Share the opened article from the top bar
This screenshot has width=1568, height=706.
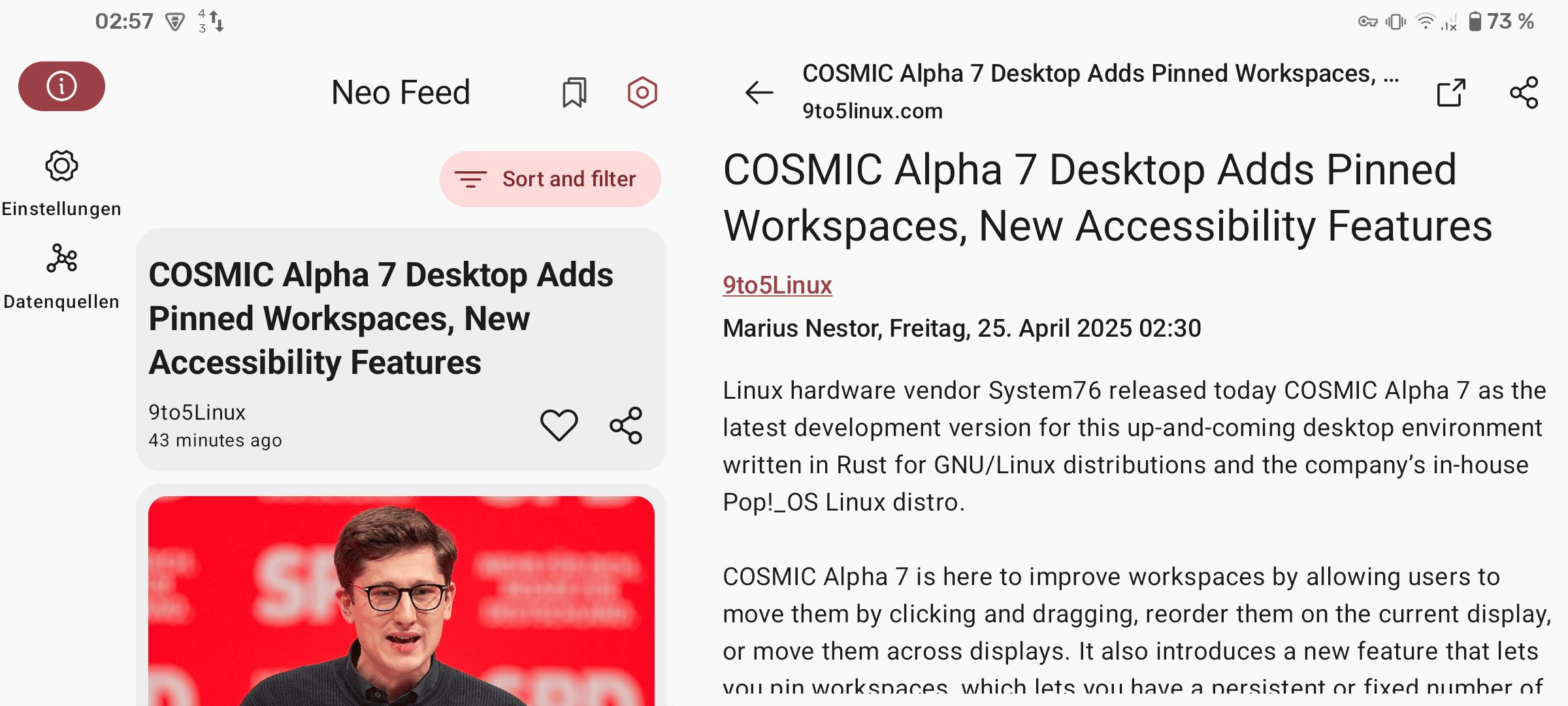point(1524,92)
